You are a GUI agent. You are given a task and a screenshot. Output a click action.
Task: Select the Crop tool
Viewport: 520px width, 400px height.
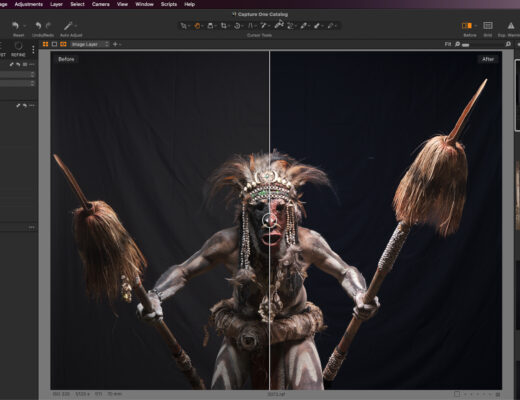224,26
